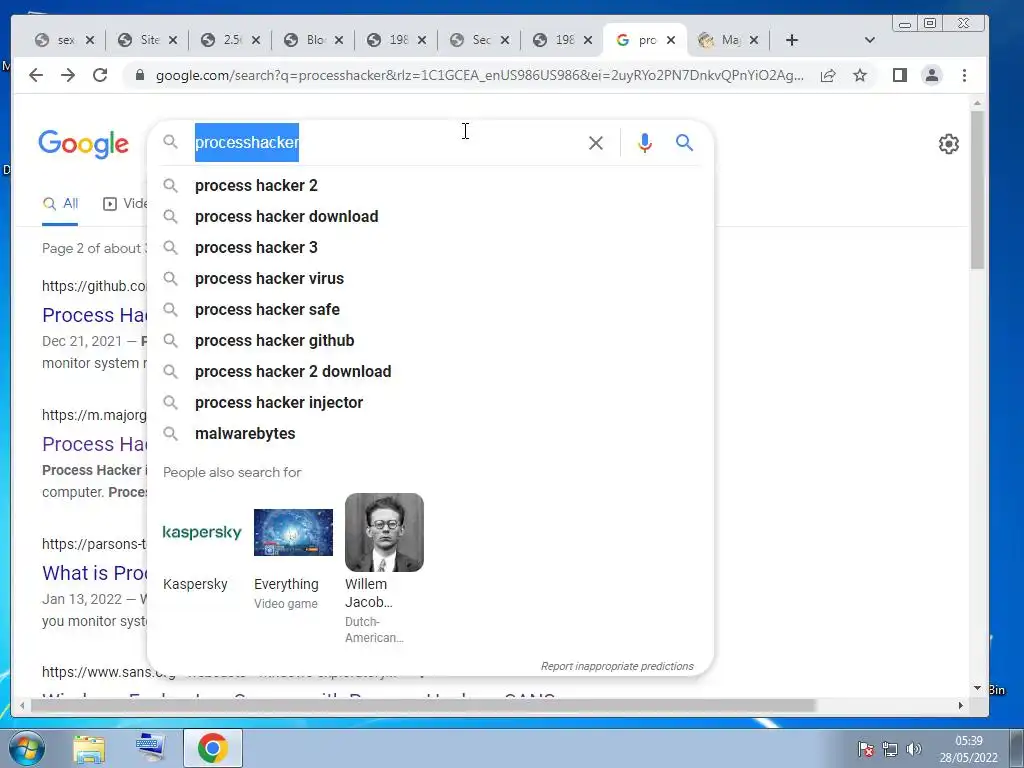This screenshot has height=768, width=1024.
Task: Choose suggestion 'process hacker github'
Action: [x=430, y=340]
